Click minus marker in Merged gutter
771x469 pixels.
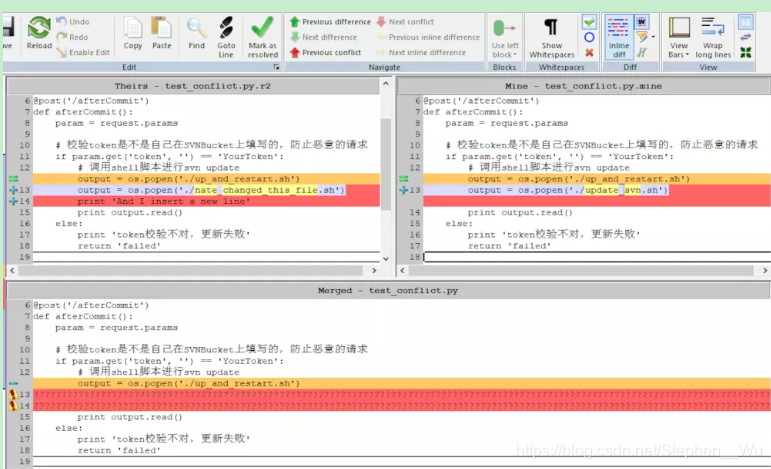pos(13,383)
